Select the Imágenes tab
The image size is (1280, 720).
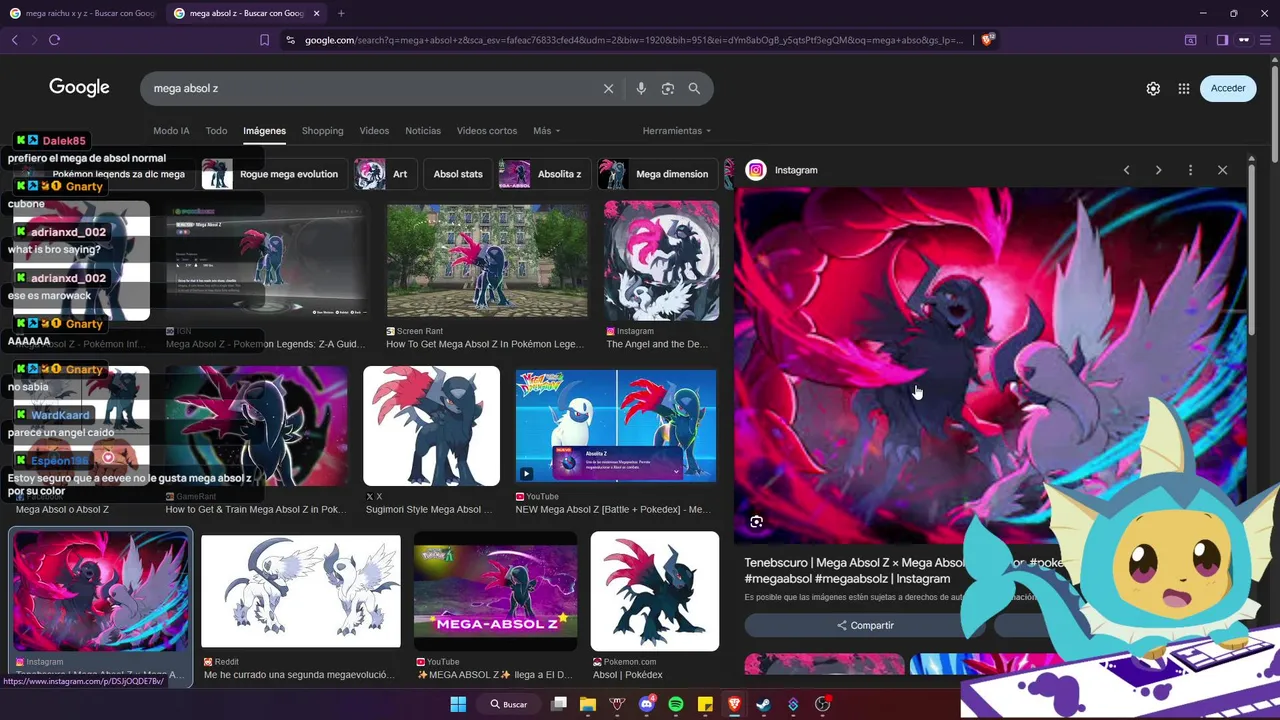tap(264, 131)
